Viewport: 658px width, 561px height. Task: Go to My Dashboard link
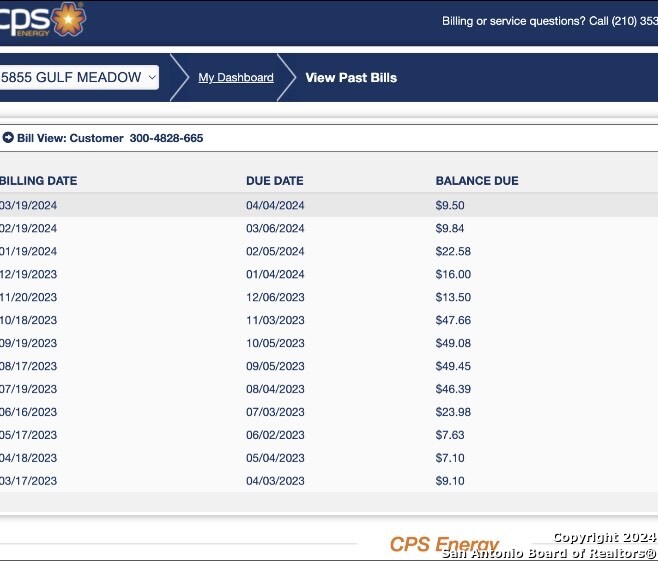236,78
